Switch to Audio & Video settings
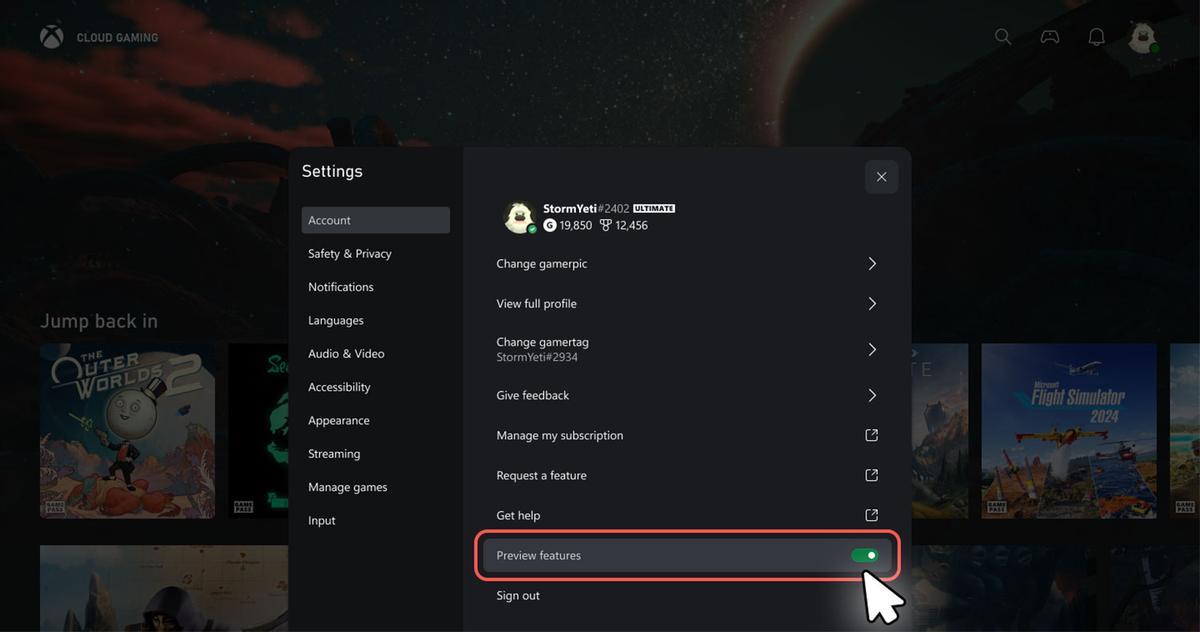The image size is (1200, 632). point(346,354)
